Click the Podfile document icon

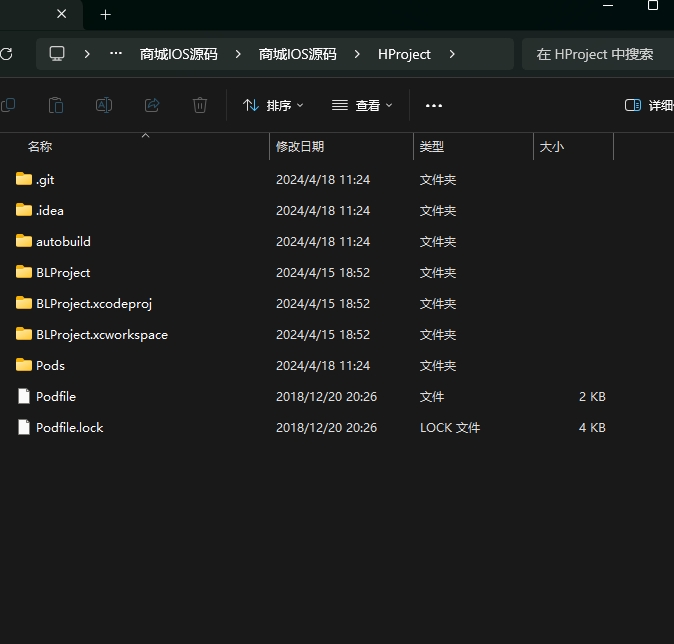[24, 396]
